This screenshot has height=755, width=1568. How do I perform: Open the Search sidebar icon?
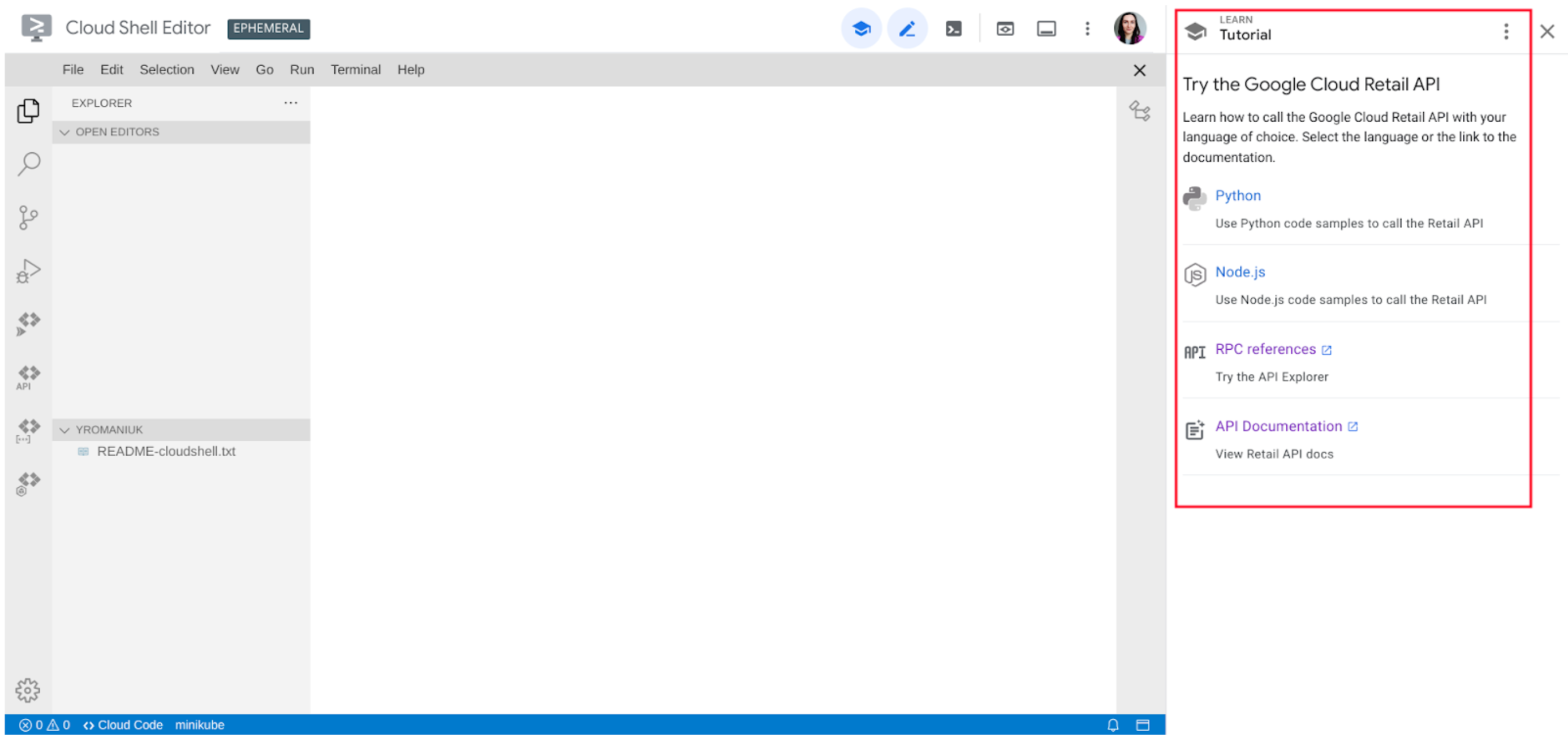coord(29,164)
